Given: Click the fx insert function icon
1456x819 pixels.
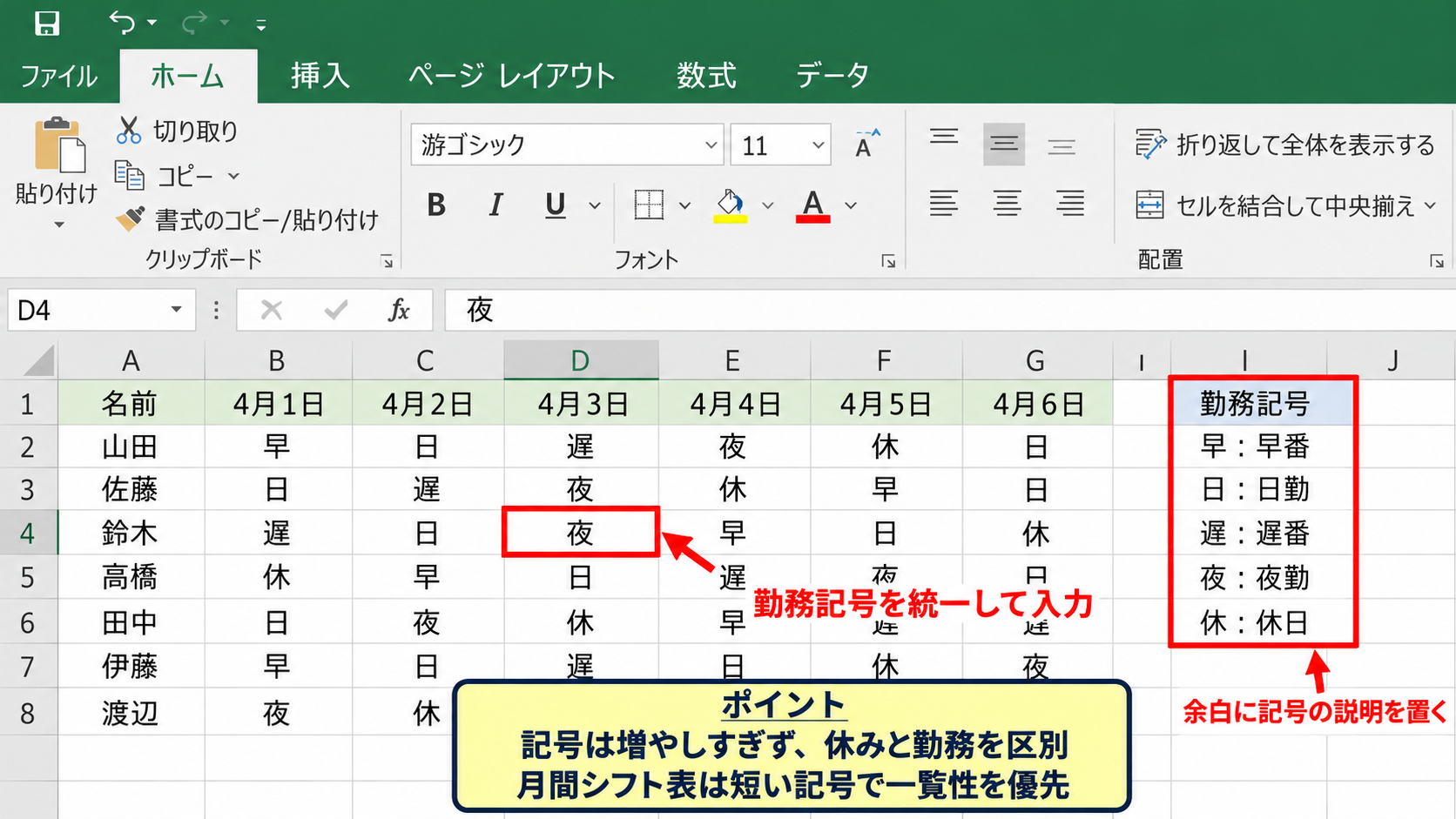Looking at the screenshot, I should tap(399, 310).
